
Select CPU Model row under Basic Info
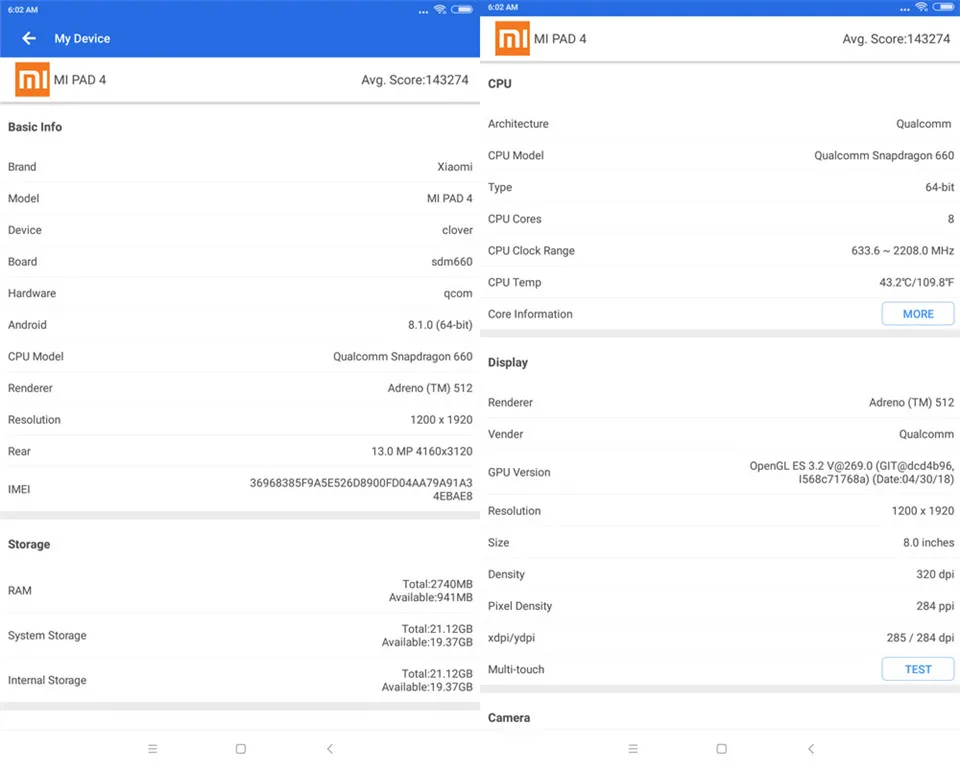[240, 356]
